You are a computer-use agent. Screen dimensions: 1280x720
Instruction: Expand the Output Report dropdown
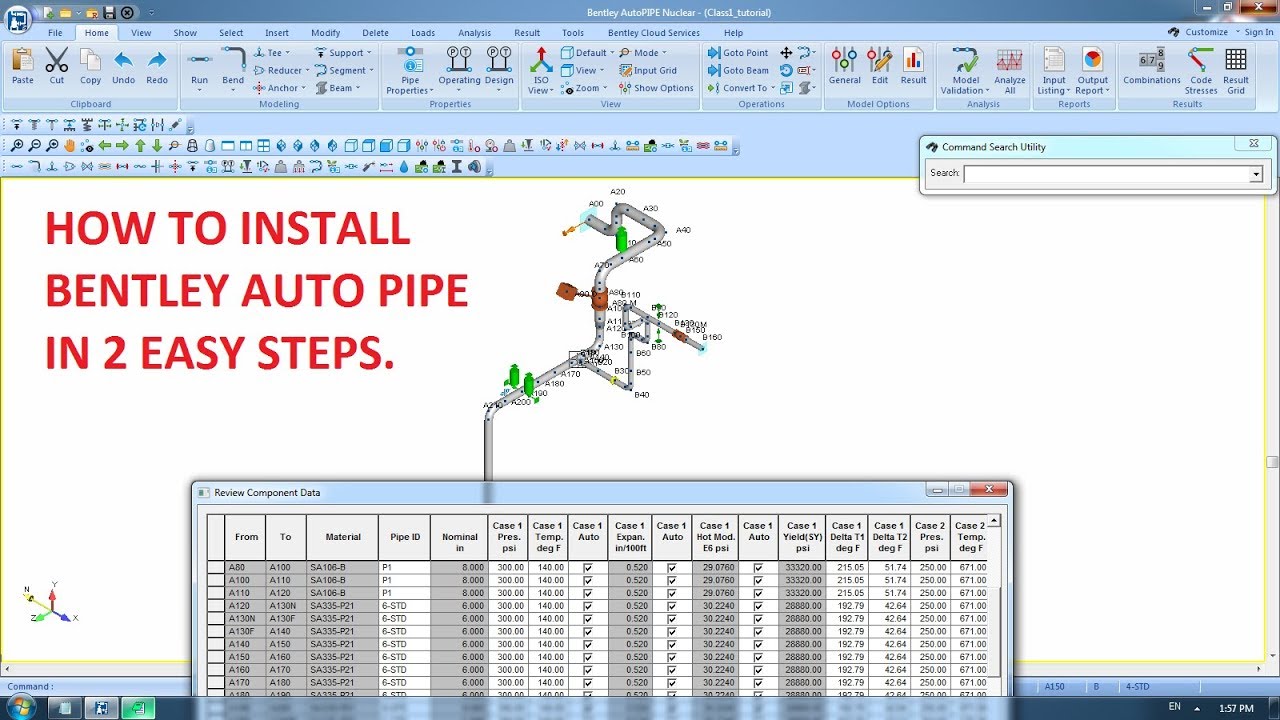pos(1092,70)
